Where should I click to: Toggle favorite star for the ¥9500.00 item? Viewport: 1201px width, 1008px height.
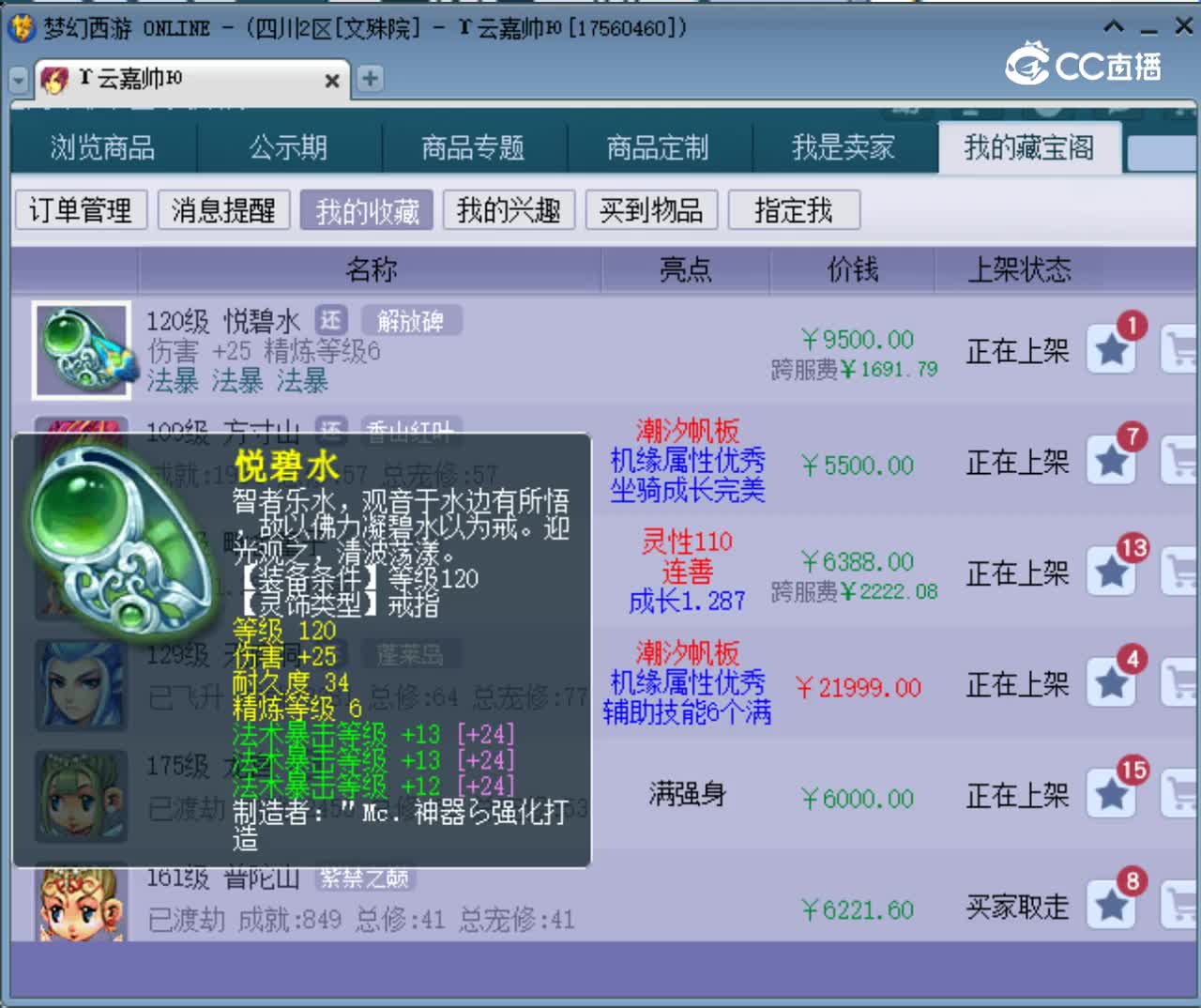(x=1112, y=349)
